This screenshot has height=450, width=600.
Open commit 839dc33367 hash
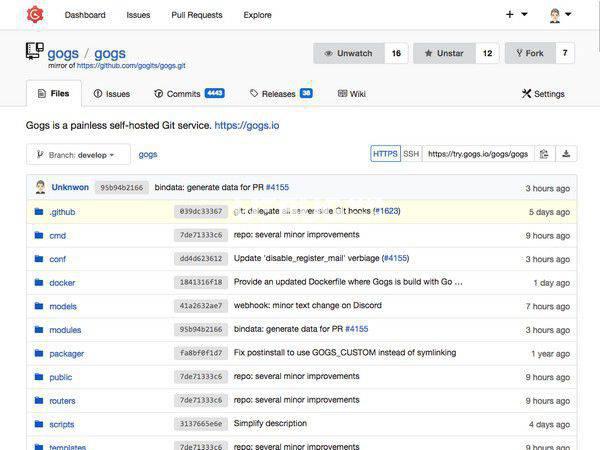click(x=201, y=211)
